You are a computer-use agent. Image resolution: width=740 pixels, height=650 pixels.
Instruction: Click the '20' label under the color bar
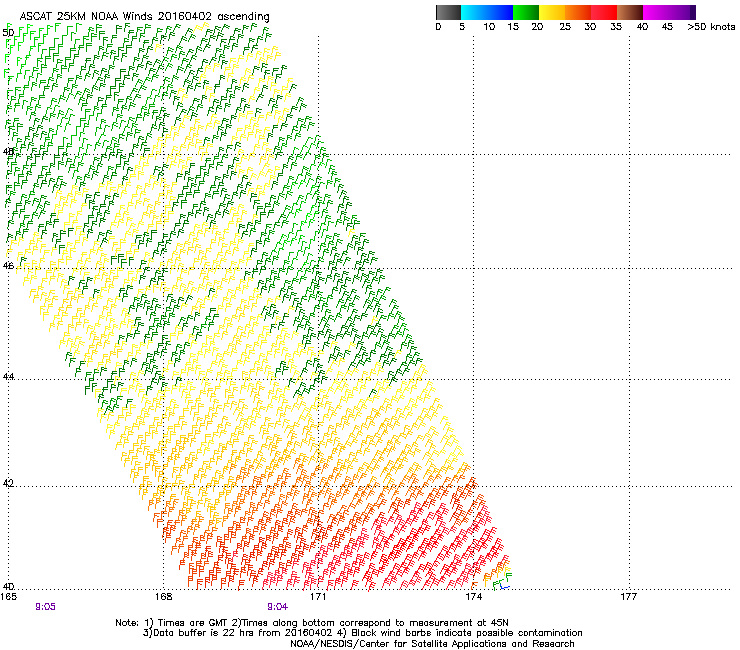click(537, 27)
